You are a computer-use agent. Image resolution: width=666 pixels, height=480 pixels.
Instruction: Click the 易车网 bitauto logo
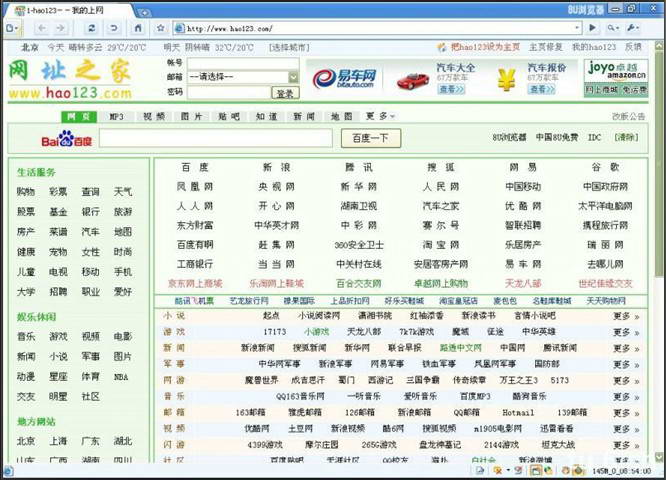click(344, 79)
